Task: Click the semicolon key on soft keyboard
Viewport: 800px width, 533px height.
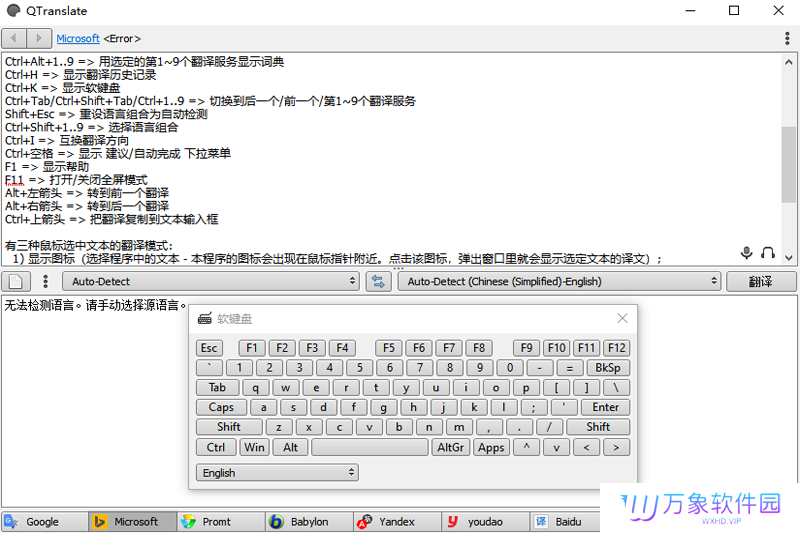Action: [x=534, y=407]
